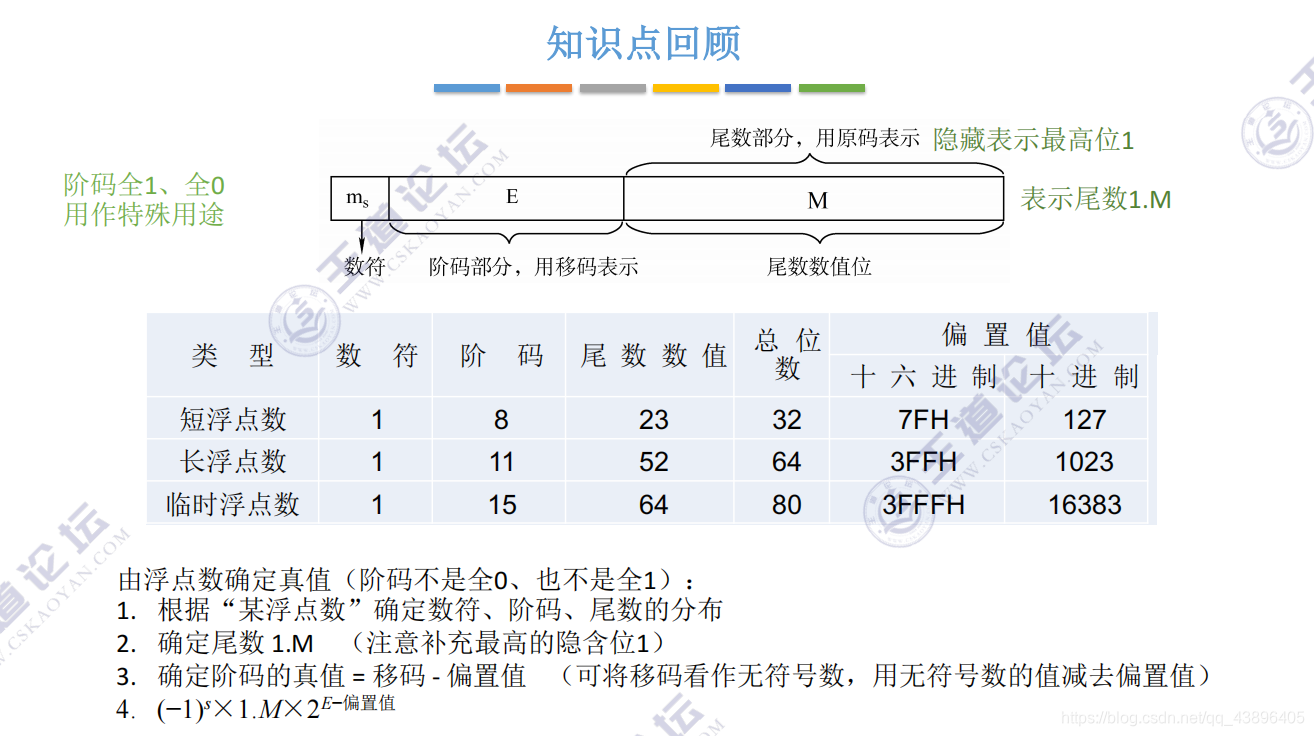Click the label 阶码部分,用移码表示
1314x736 pixels.
click(x=533, y=266)
